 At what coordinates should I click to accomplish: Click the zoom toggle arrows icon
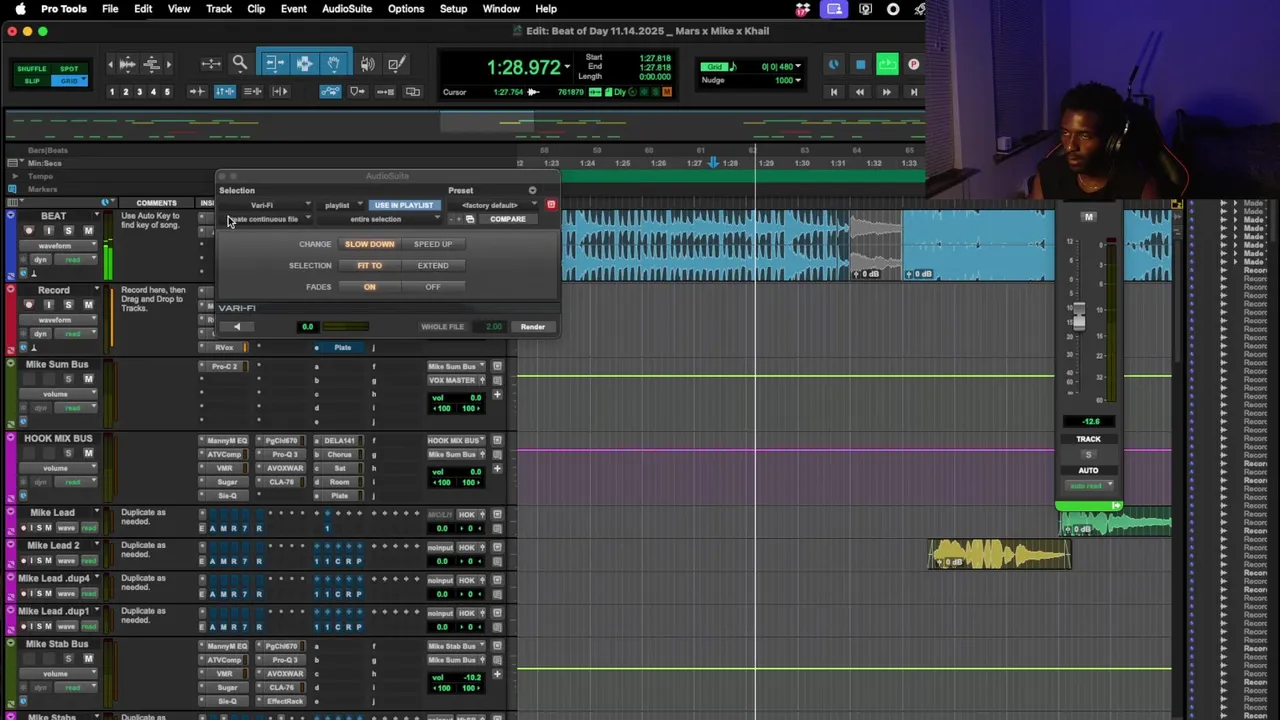click(211, 64)
